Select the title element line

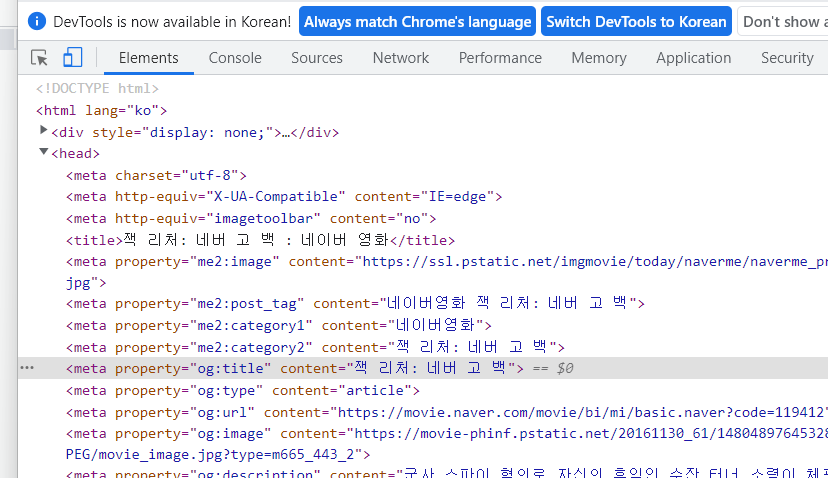[260, 240]
